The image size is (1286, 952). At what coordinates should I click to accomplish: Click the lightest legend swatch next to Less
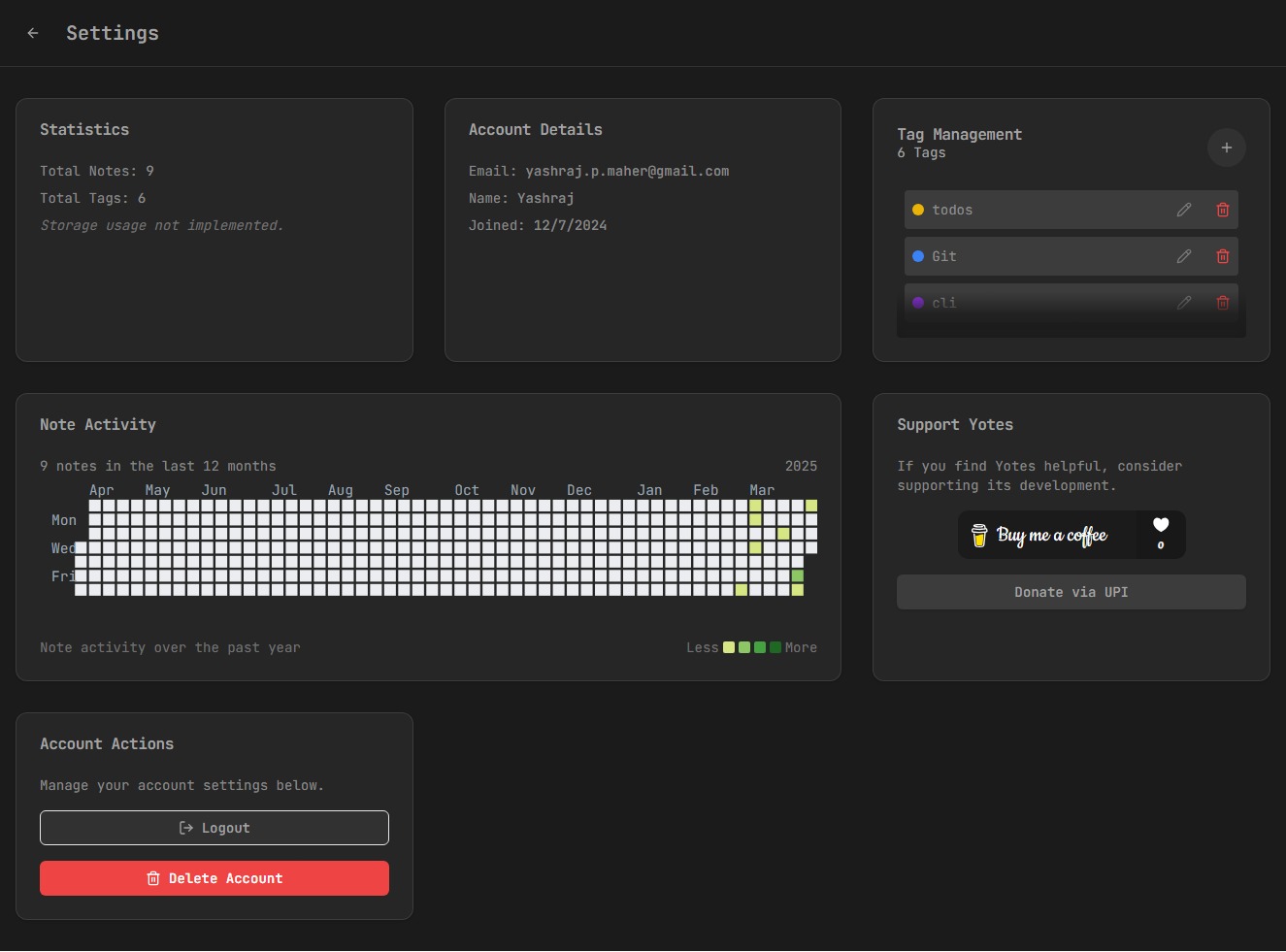click(729, 647)
